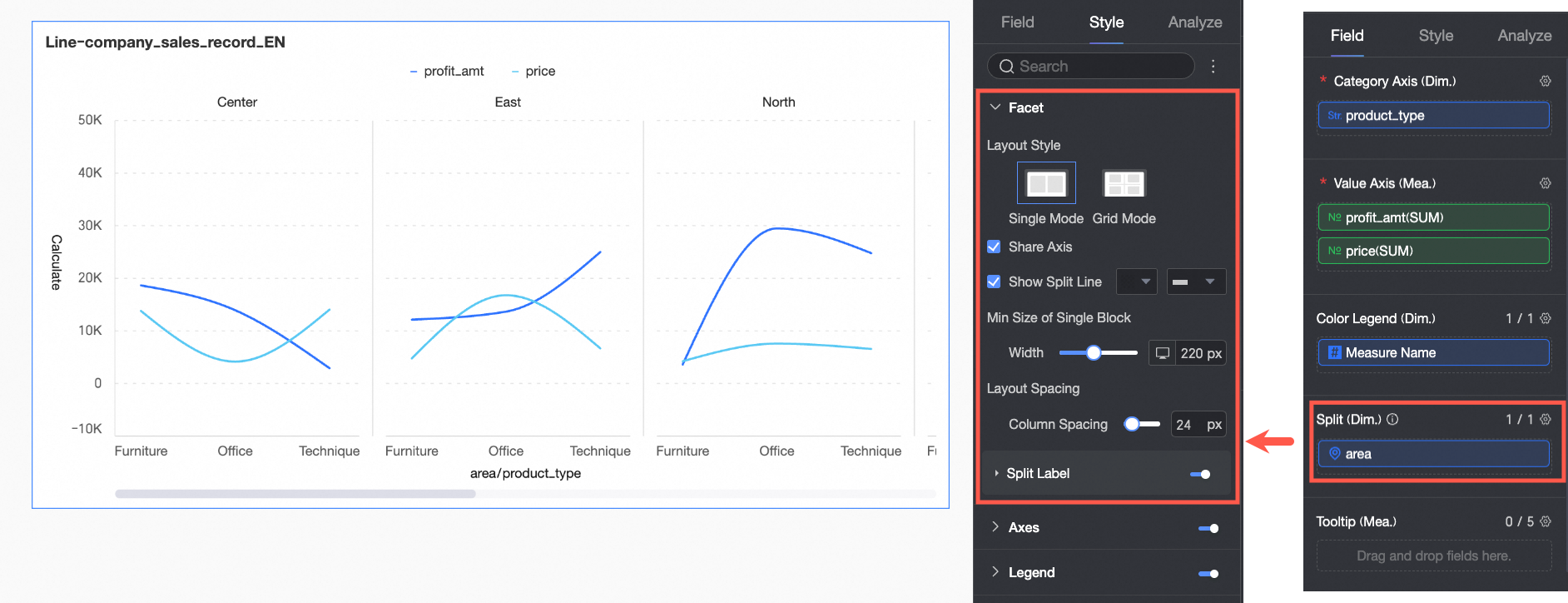Click the North facet label
Screen dimensions: 1568x603
click(779, 102)
